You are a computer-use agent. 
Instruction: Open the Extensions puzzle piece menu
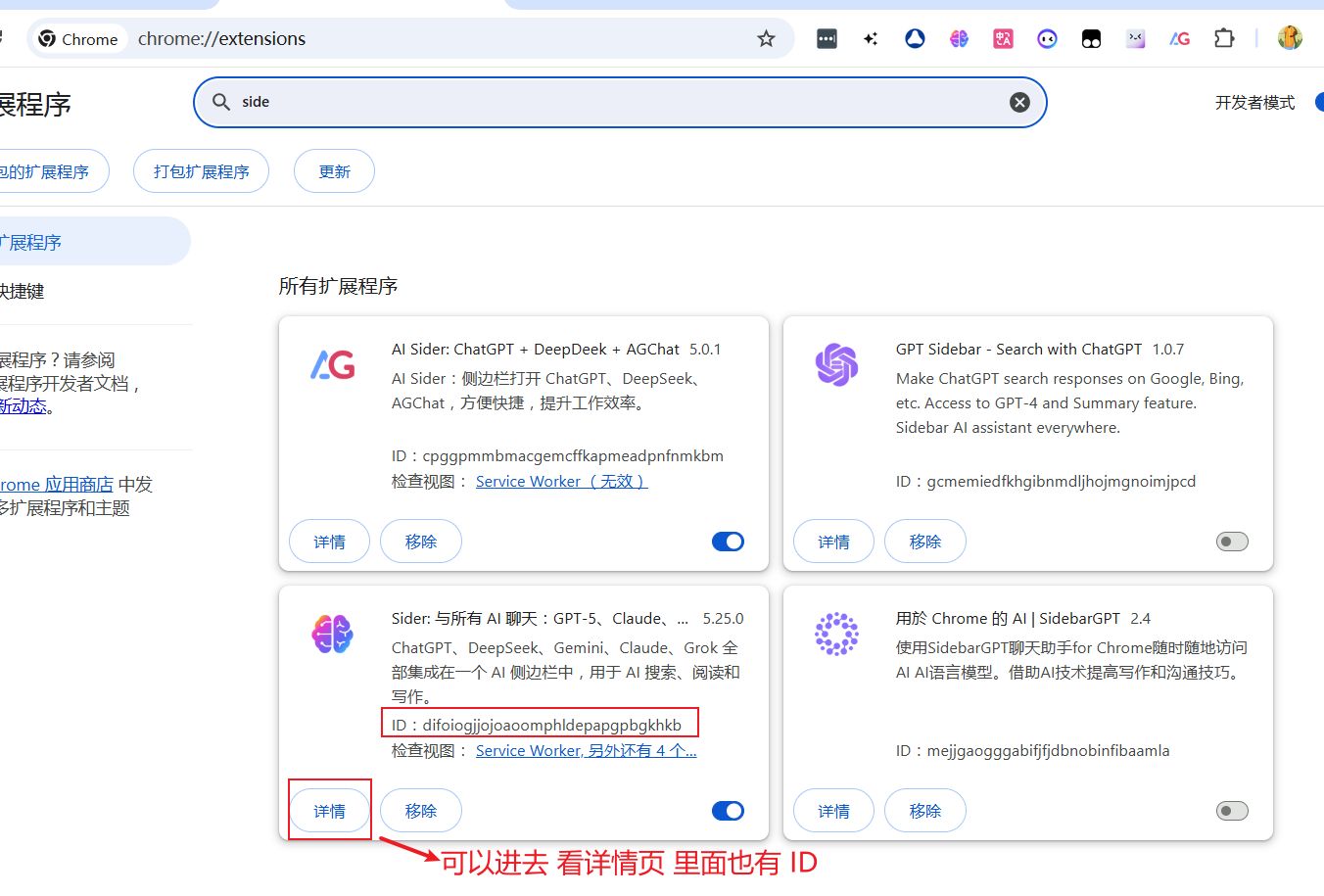coord(1224,39)
